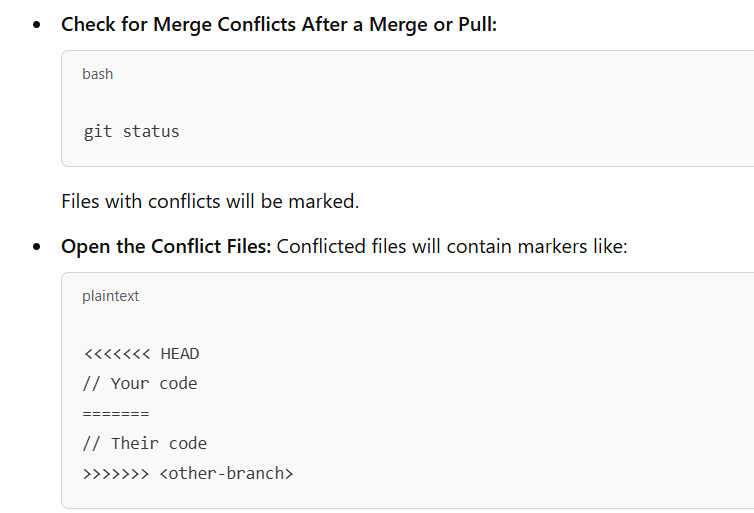Click the bold "Open the Conflict Files:" text
Screen dimensions: 754x513
[x=166, y=246]
